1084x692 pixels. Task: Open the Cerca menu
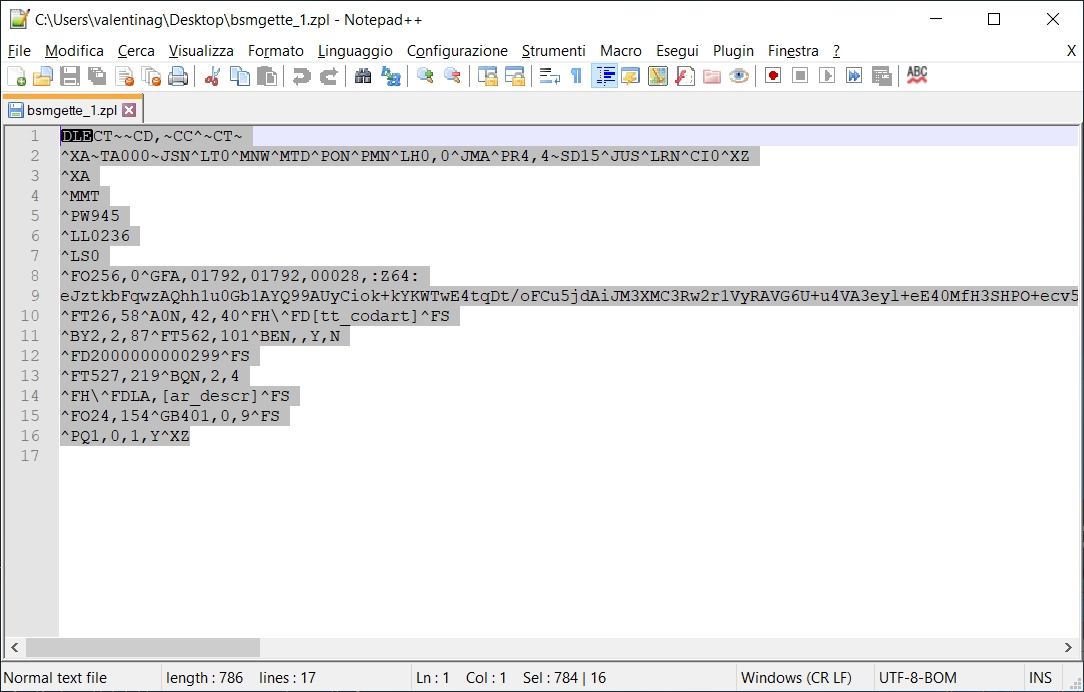136,50
